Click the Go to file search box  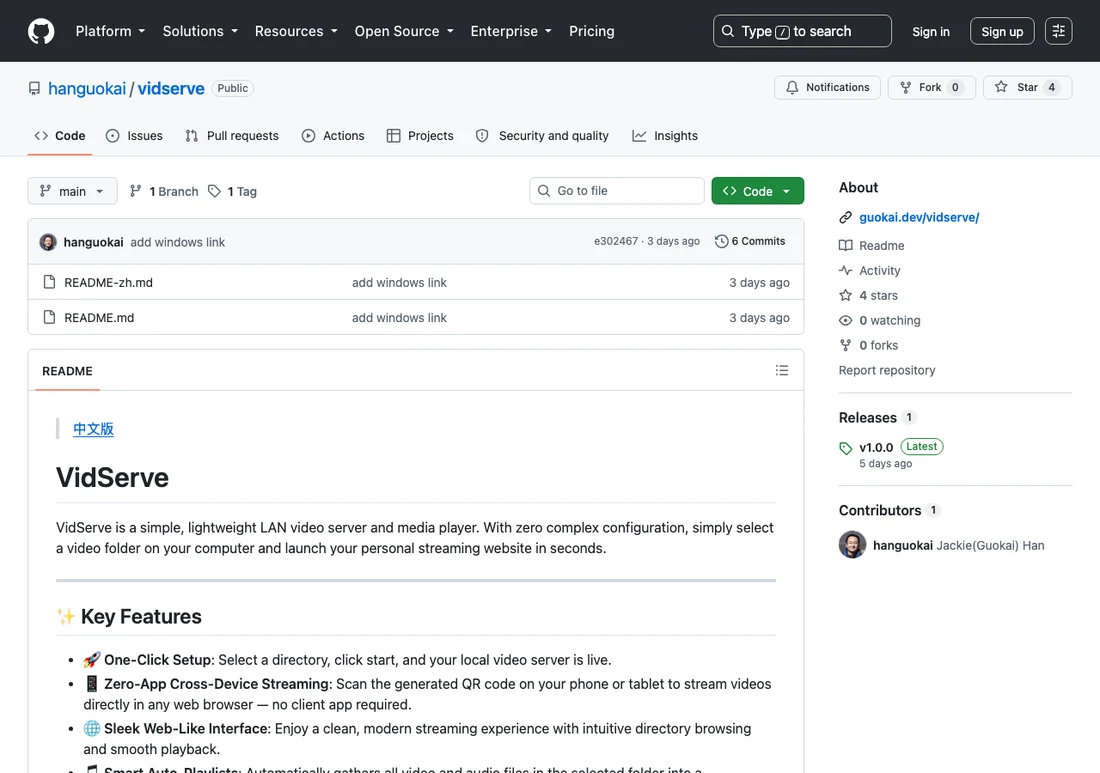[617, 191]
